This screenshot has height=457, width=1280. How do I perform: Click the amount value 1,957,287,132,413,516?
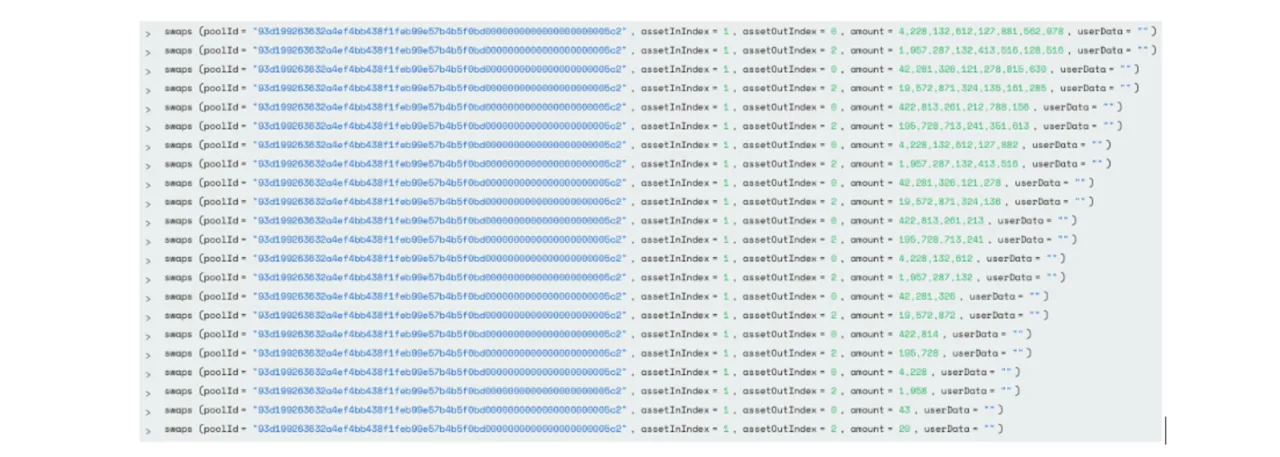pos(956,164)
